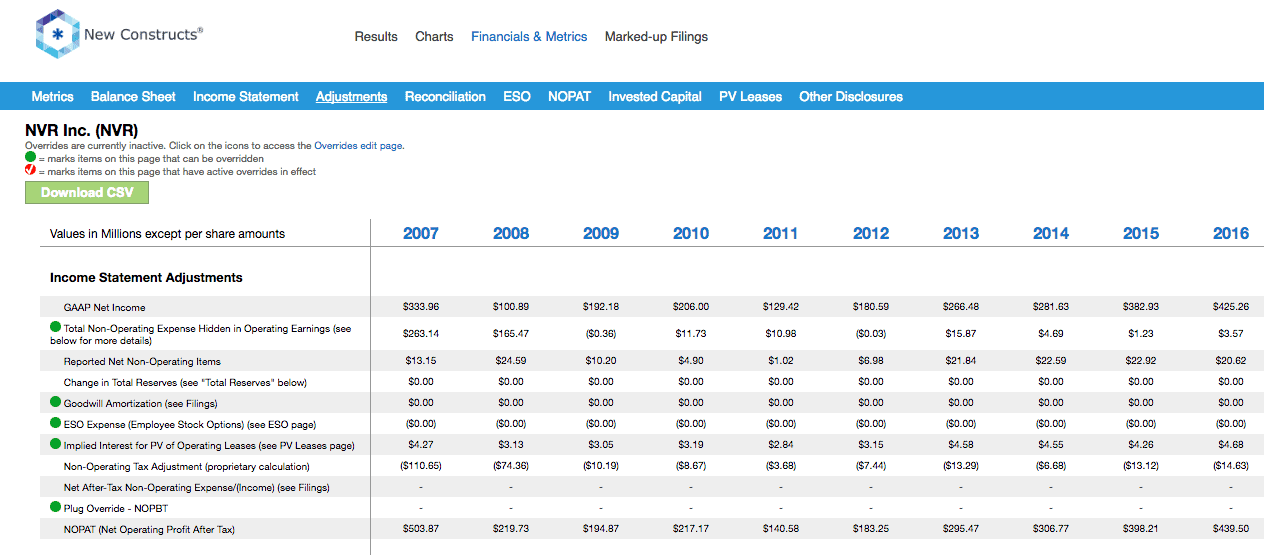This screenshot has height=555, width=1264.
Task: Switch to the Metrics tab
Action: [53, 96]
